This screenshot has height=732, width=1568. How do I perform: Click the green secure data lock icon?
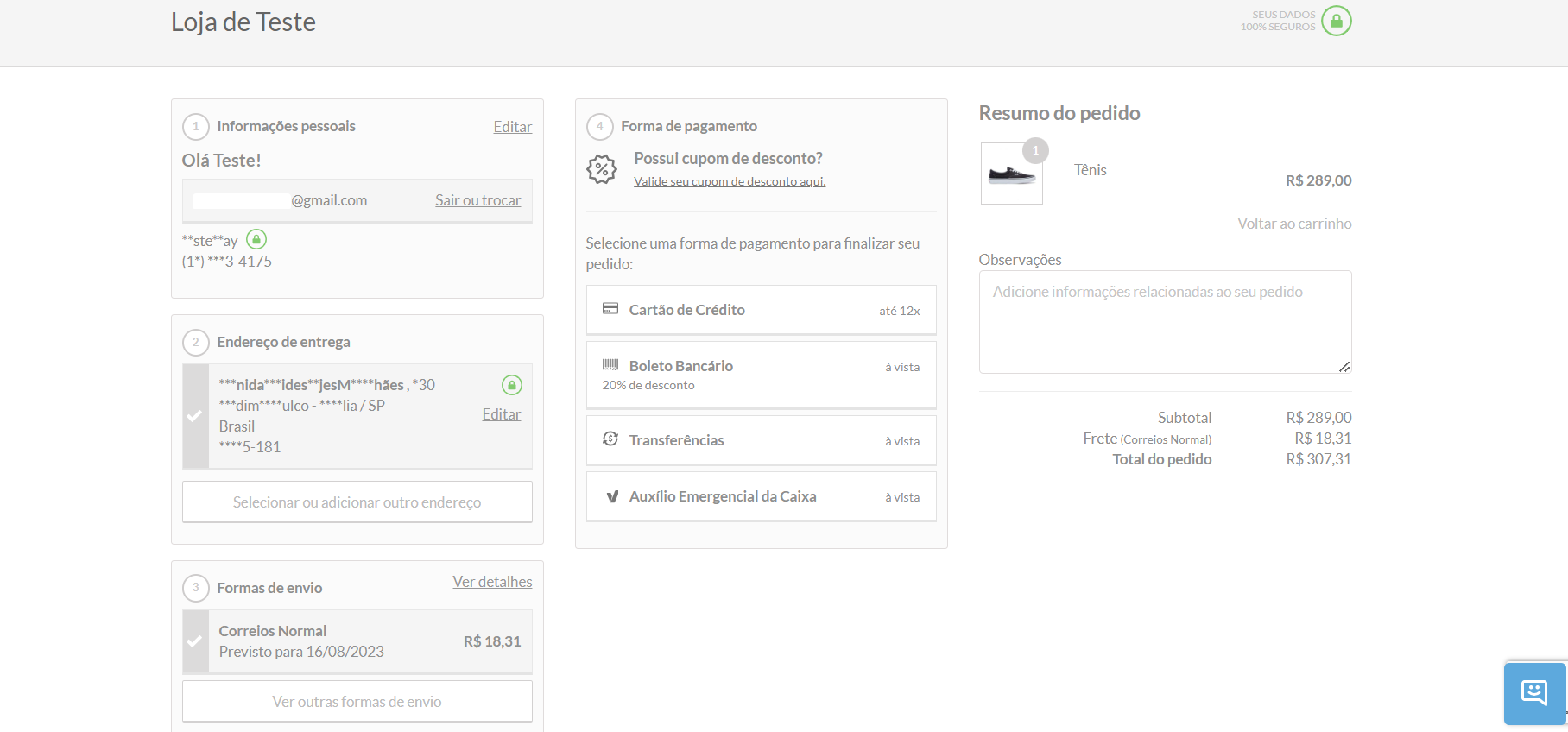pyautogui.click(x=1336, y=21)
